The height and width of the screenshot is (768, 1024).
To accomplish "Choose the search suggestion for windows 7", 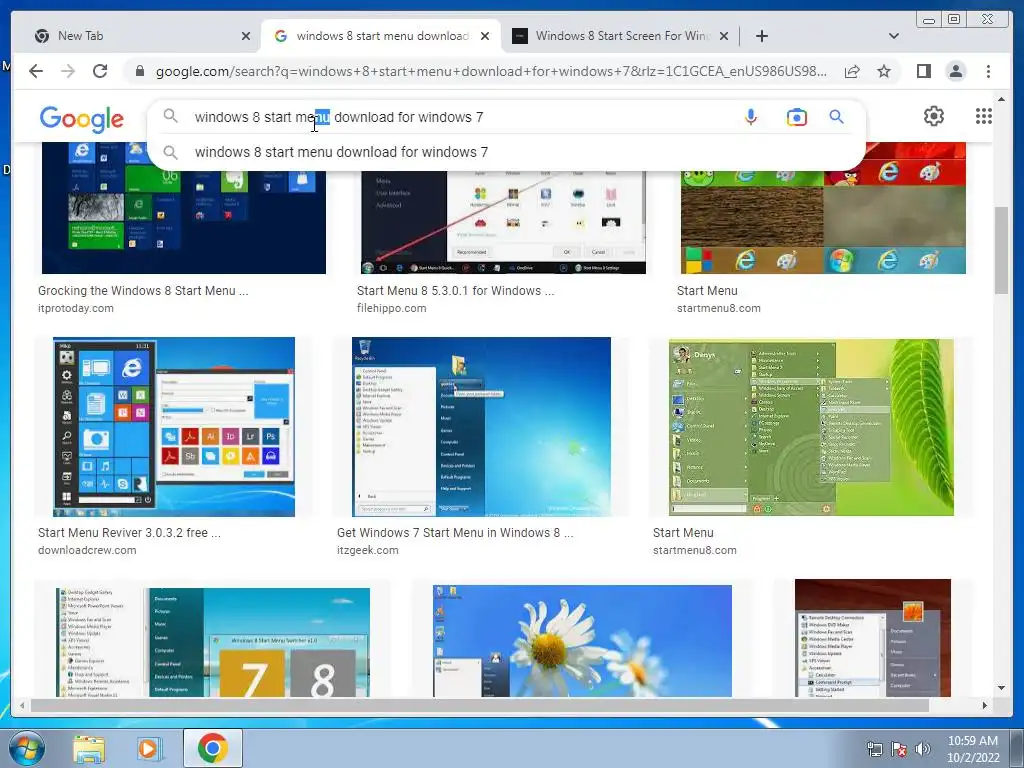I will pyautogui.click(x=506, y=152).
